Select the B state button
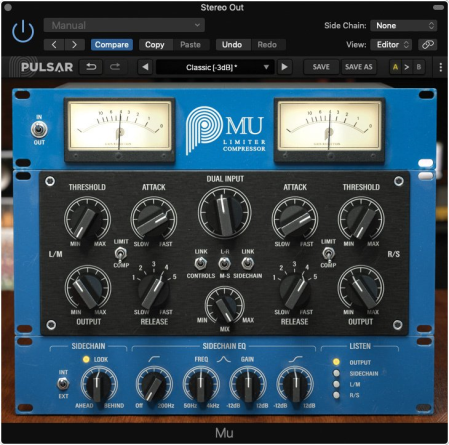This screenshot has height=445, width=449. click(x=419, y=67)
